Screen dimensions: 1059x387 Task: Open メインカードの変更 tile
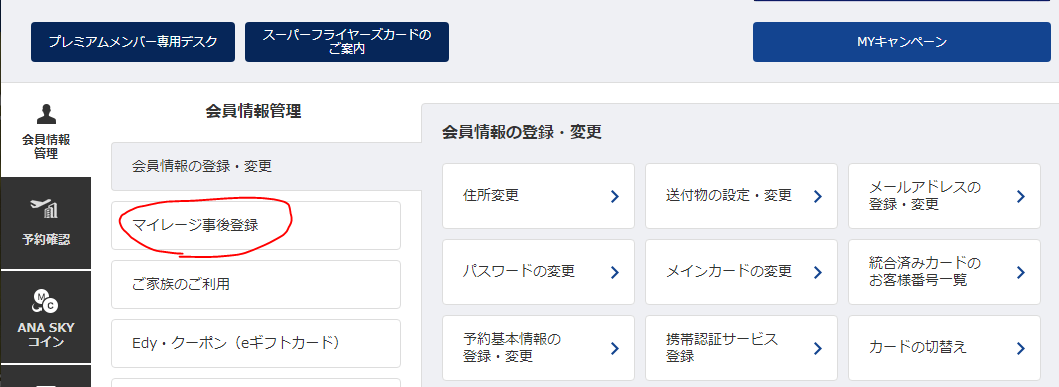742,272
